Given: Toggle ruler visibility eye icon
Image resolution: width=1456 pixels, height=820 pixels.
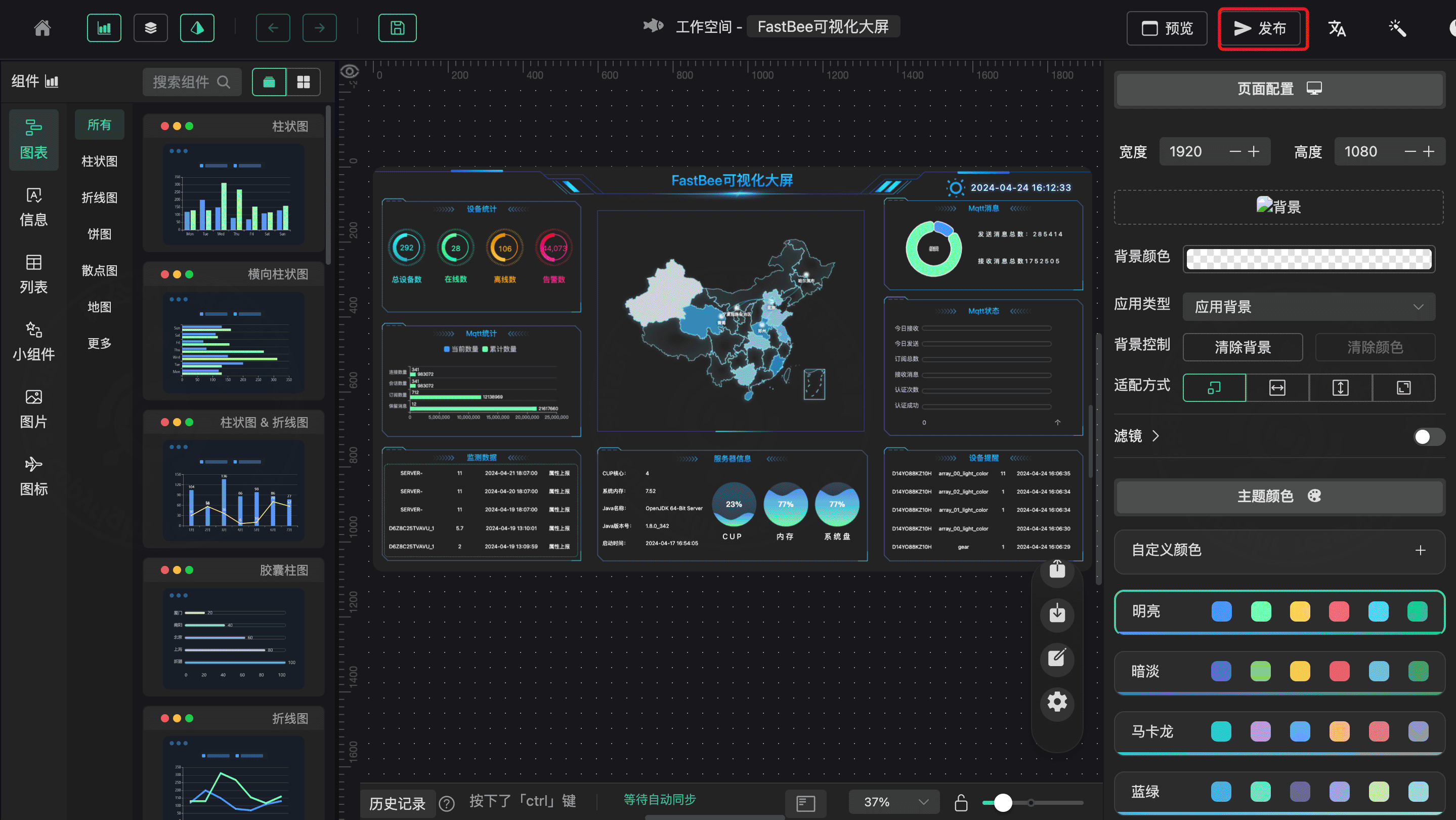Looking at the screenshot, I should click(349, 71).
